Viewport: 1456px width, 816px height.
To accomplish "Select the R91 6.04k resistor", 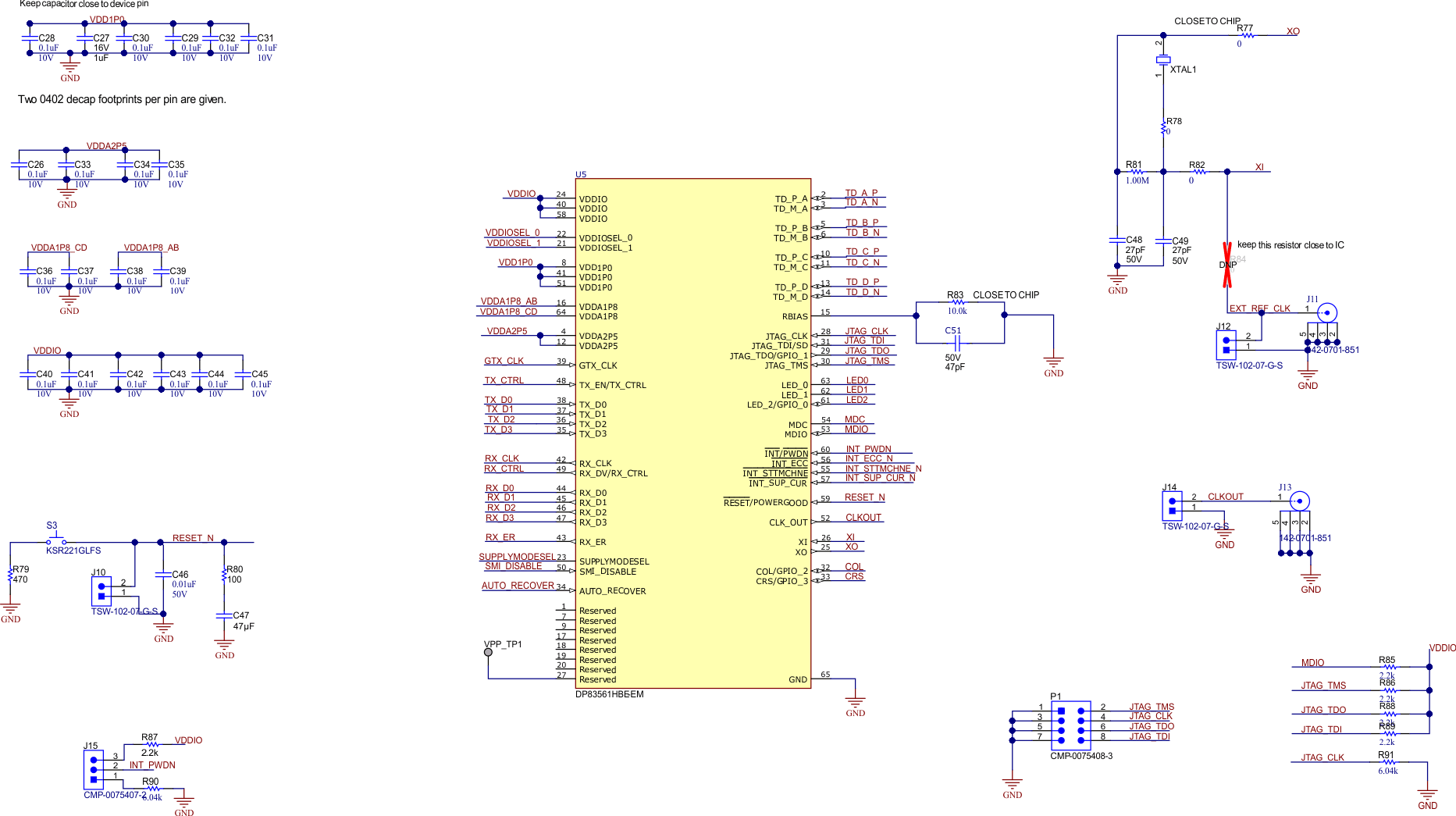I will pyautogui.click(x=1389, y=762).
